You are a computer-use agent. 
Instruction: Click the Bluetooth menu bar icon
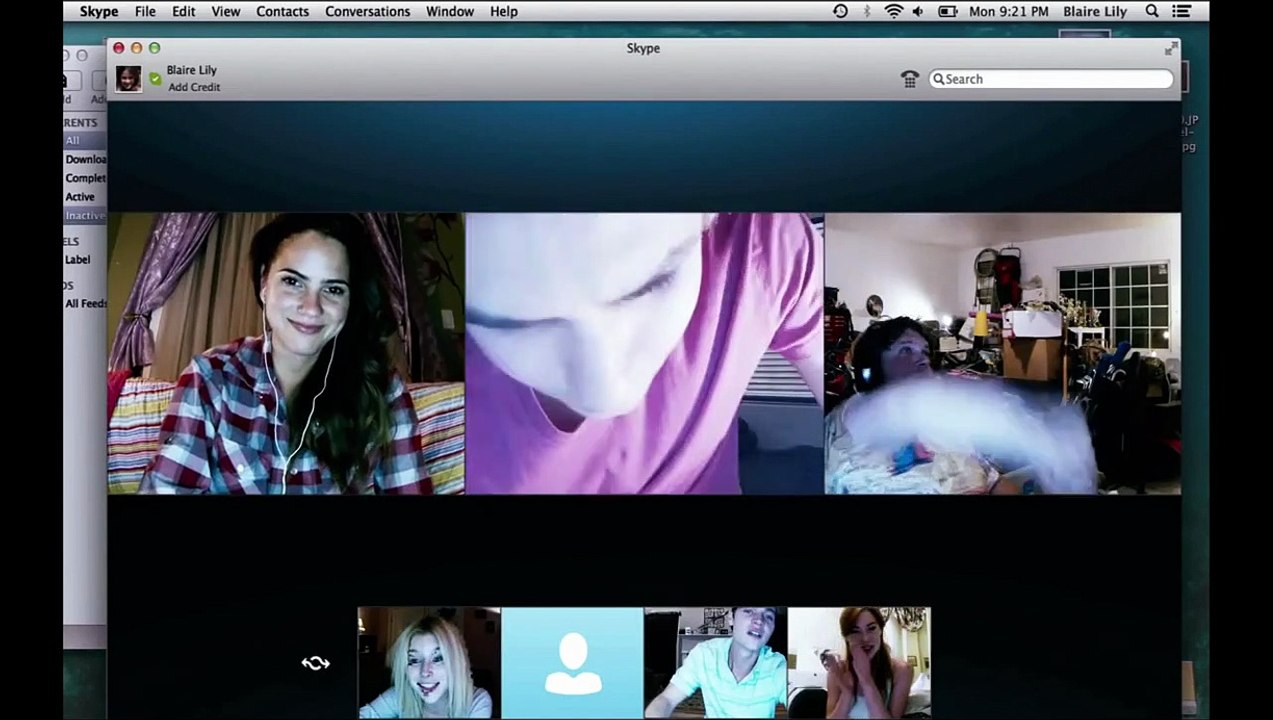point(867,11)
